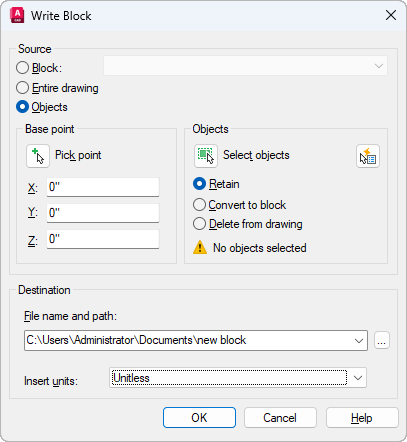Select the Objects source radio button
Viewport: 407px width, 442px height.
[x=22, y=107]
